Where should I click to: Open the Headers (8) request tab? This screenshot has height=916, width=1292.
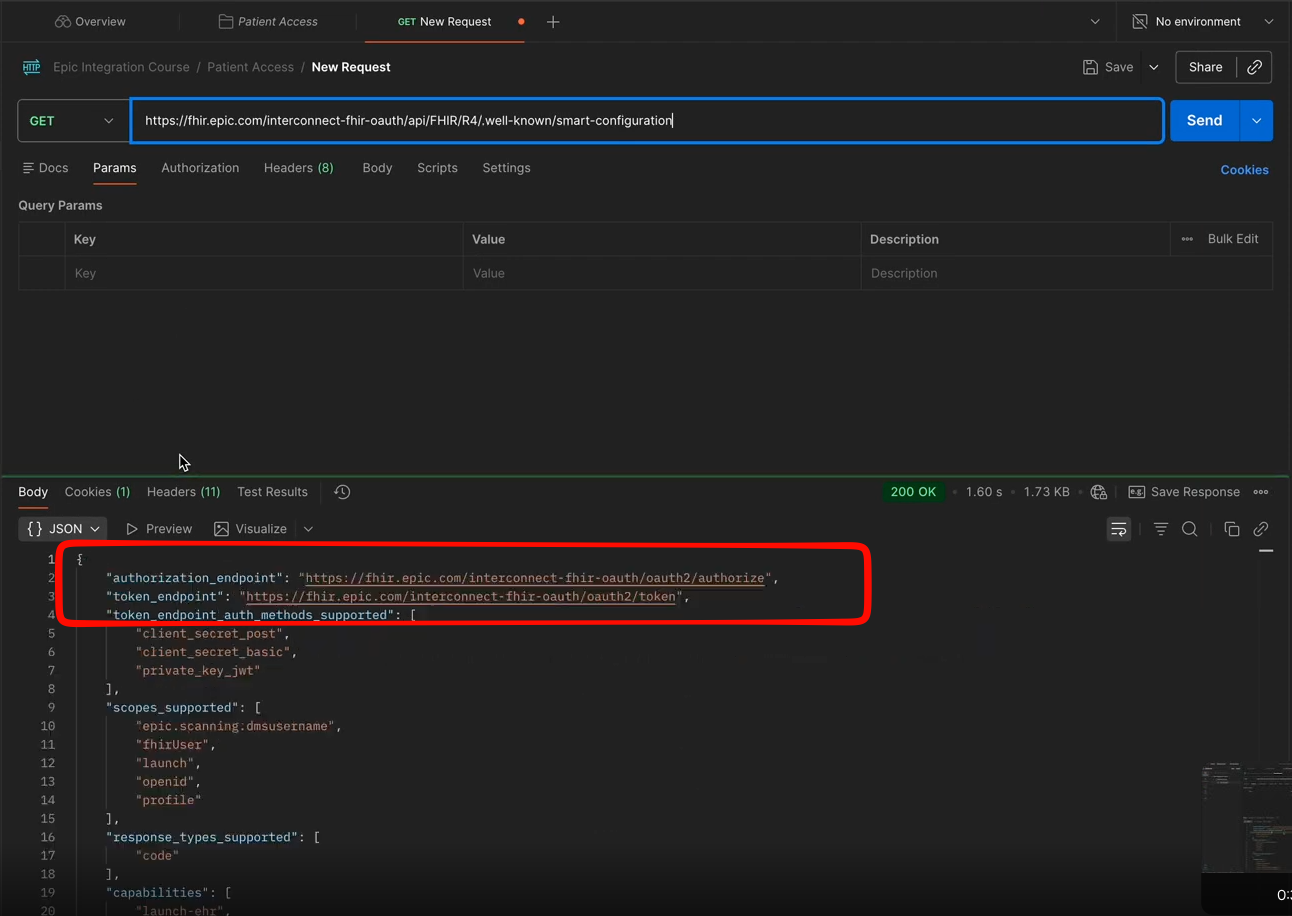coord(298,168)
